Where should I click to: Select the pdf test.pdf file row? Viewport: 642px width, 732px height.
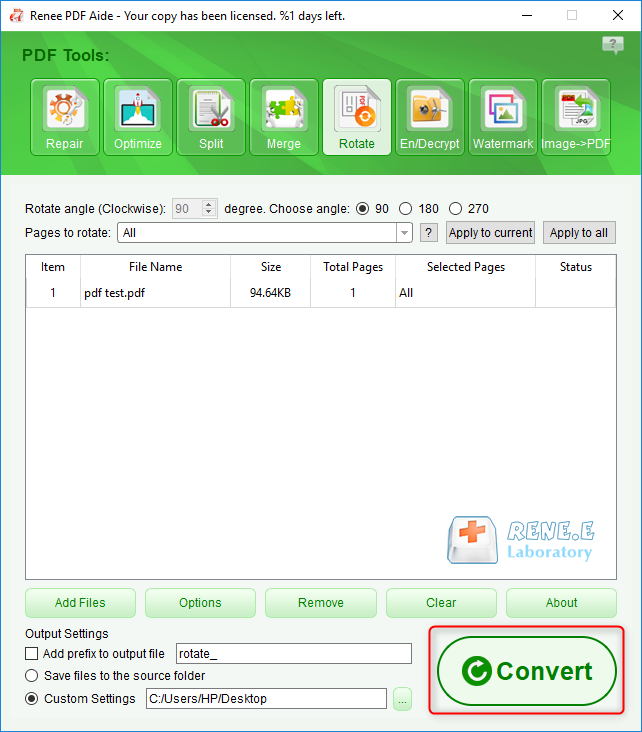tap(321, 293)
